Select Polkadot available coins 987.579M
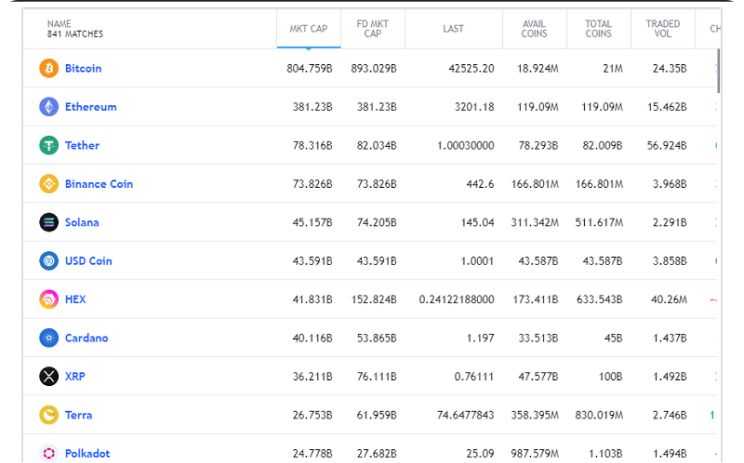The height and width of the screenshot is (463, 744). pos(535,453)
